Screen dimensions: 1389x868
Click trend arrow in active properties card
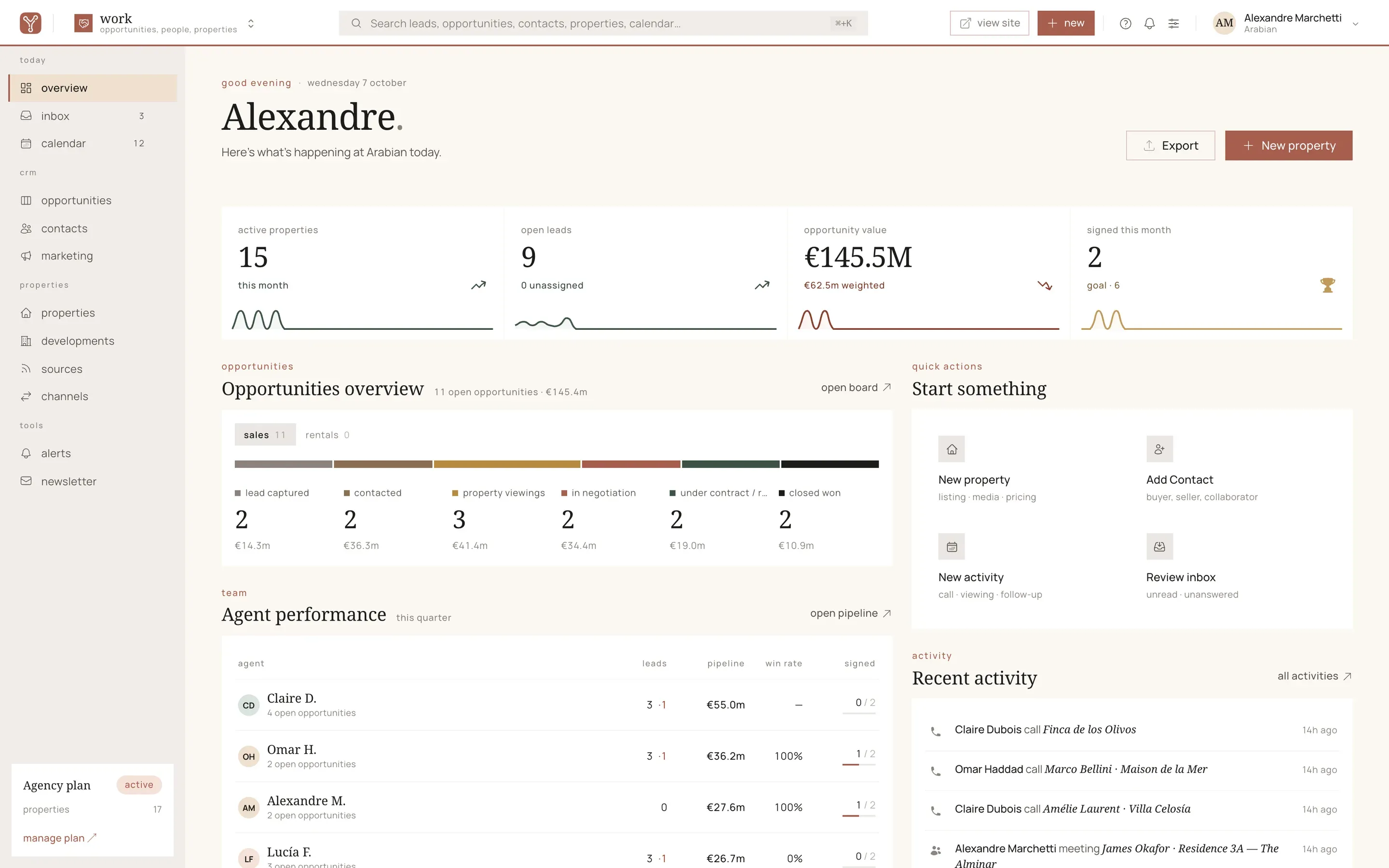coord(478,285)
